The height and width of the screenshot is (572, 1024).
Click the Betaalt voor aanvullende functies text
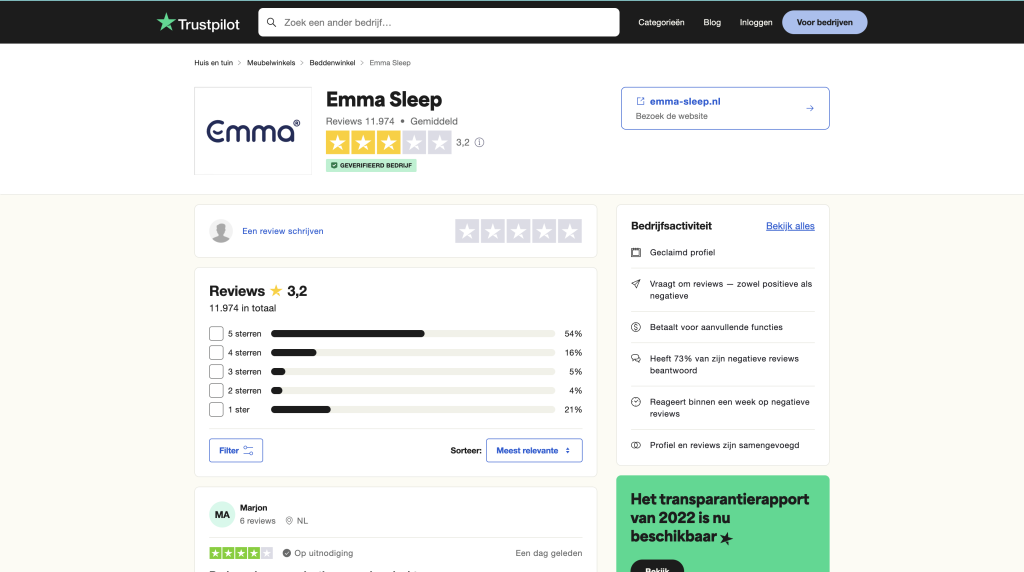tap(716, 327)
